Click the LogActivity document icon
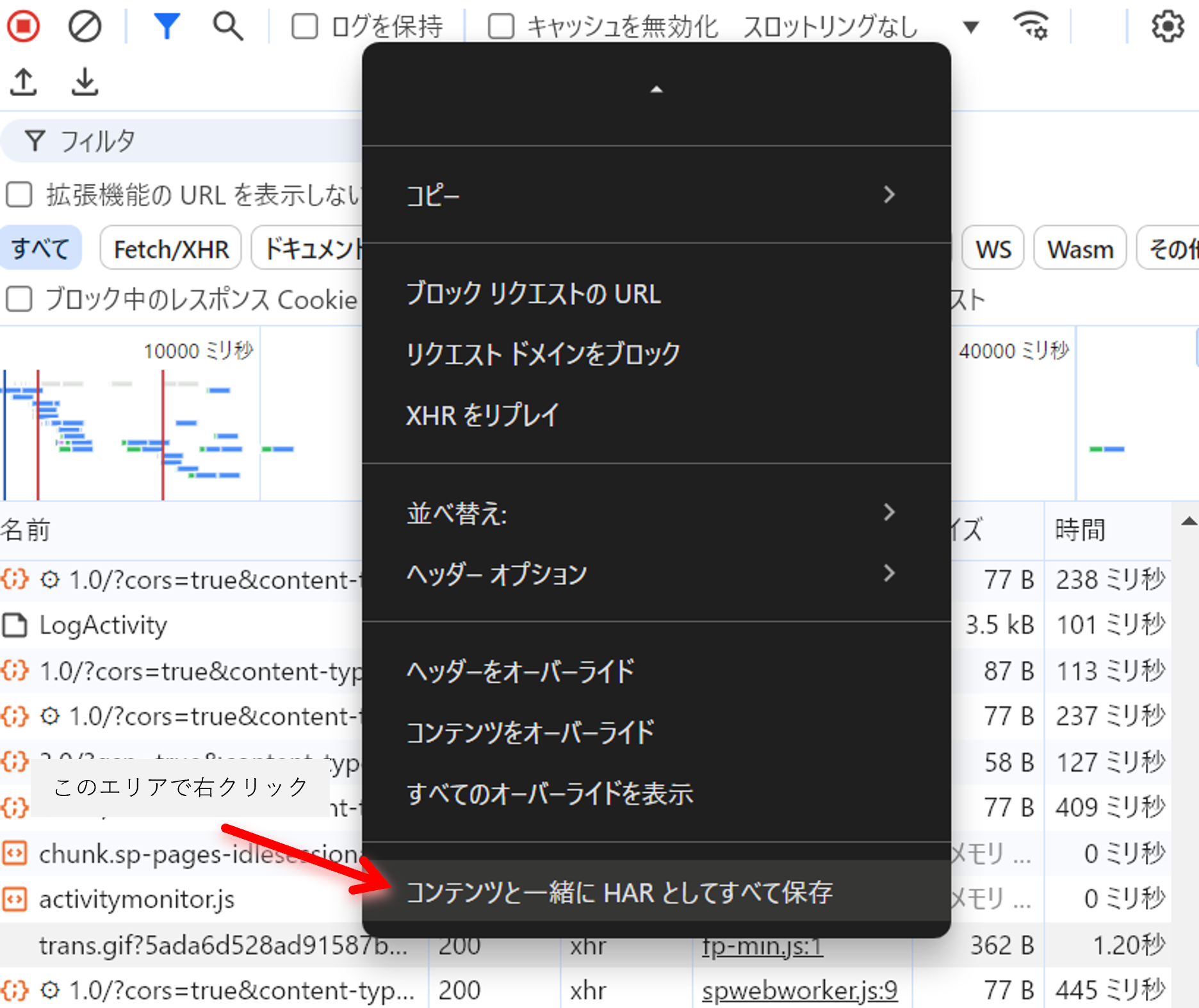 [x=15, y=626]
